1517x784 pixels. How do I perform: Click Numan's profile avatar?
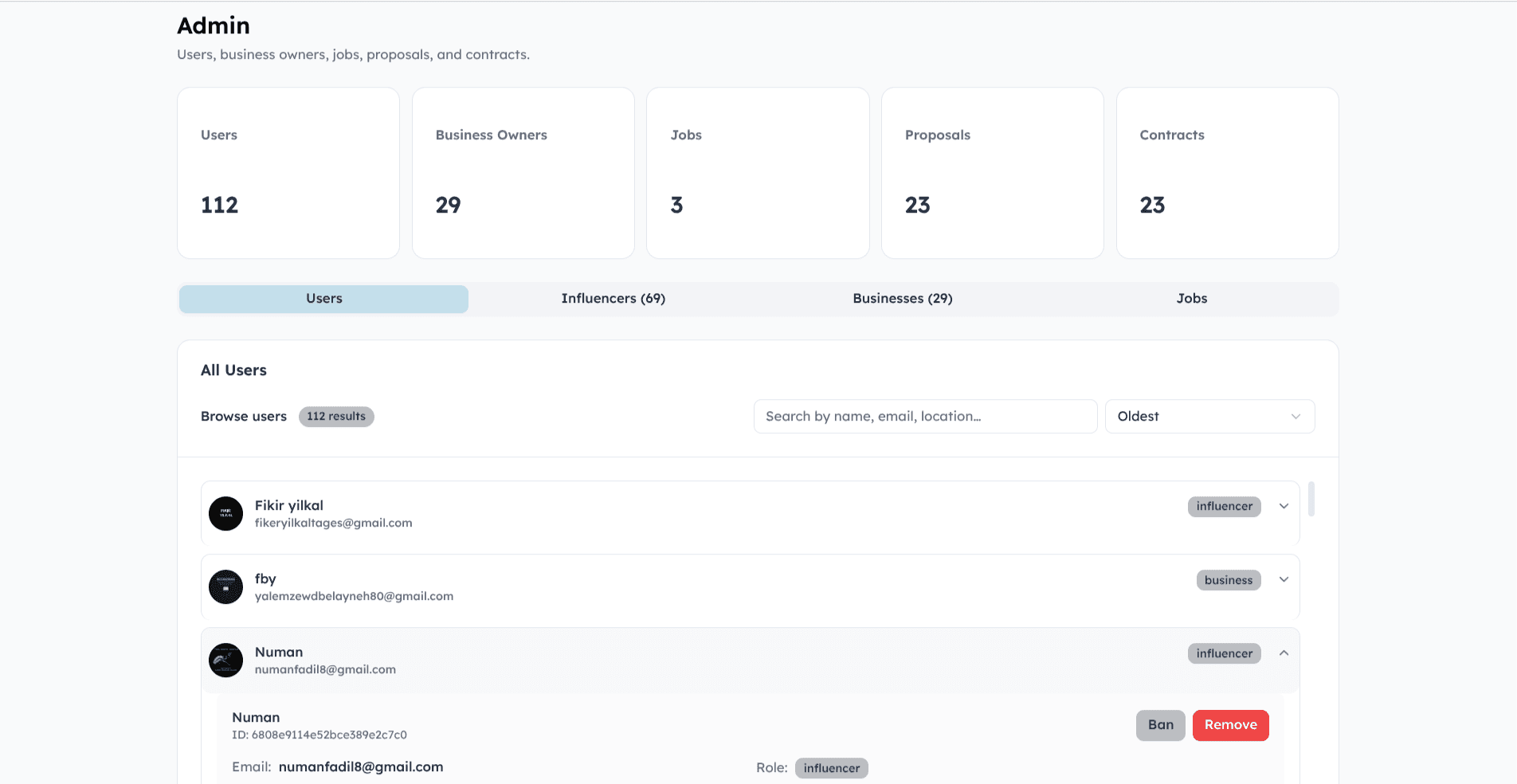225,661
